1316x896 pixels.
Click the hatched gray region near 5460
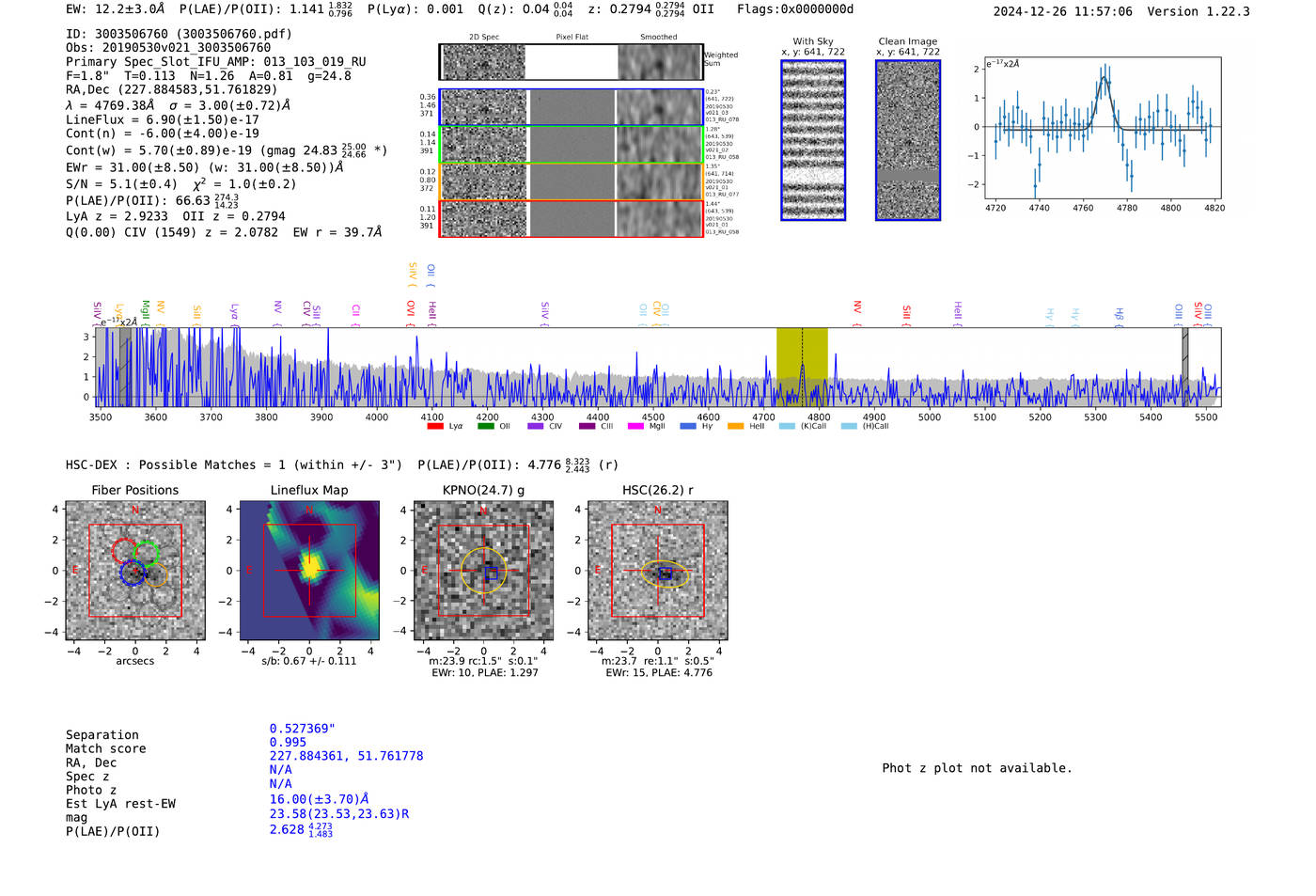[x=1185, y=367]
